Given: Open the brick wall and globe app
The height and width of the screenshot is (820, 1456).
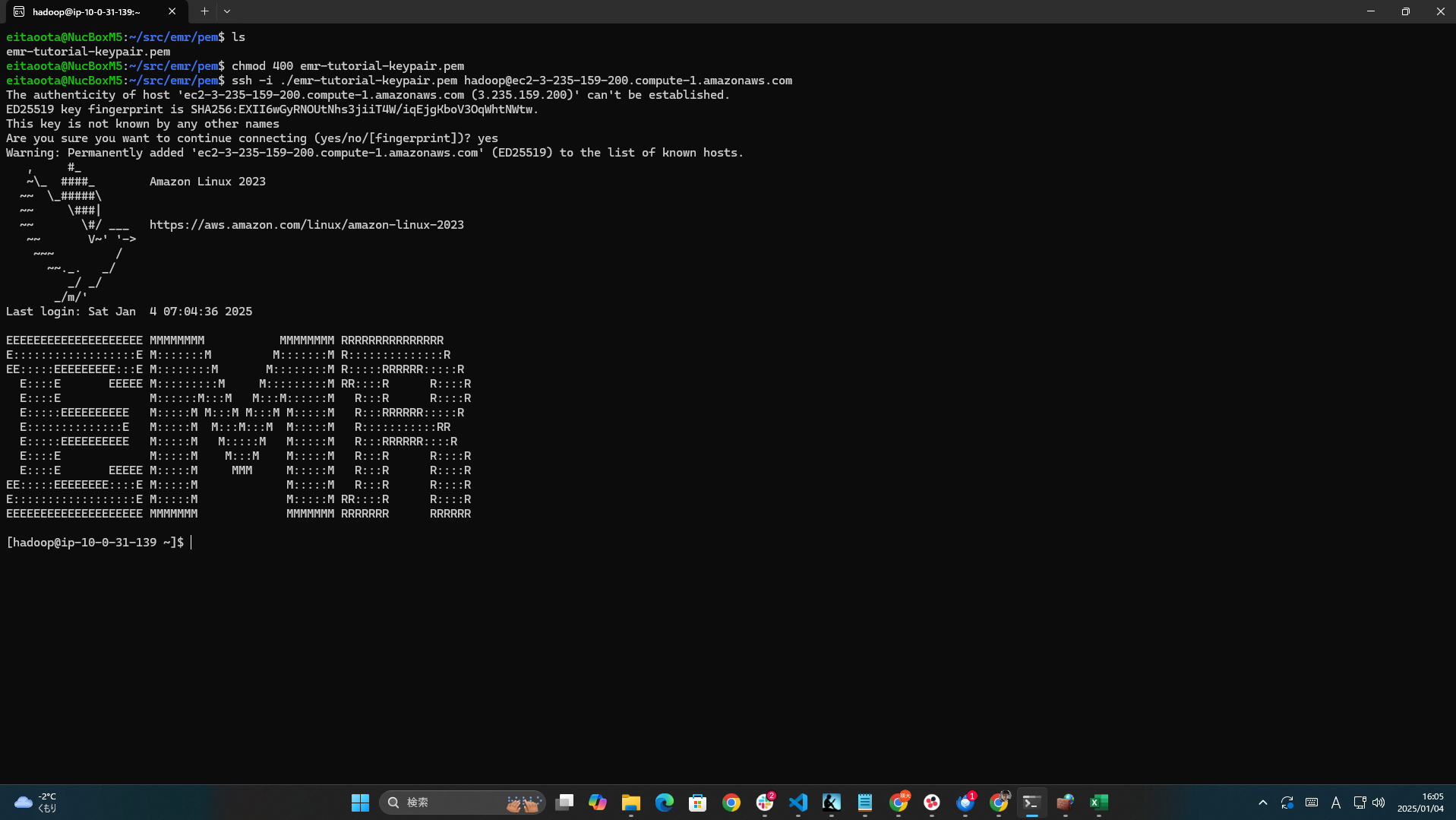Looking at the screenshot, I should (1066, 803).
